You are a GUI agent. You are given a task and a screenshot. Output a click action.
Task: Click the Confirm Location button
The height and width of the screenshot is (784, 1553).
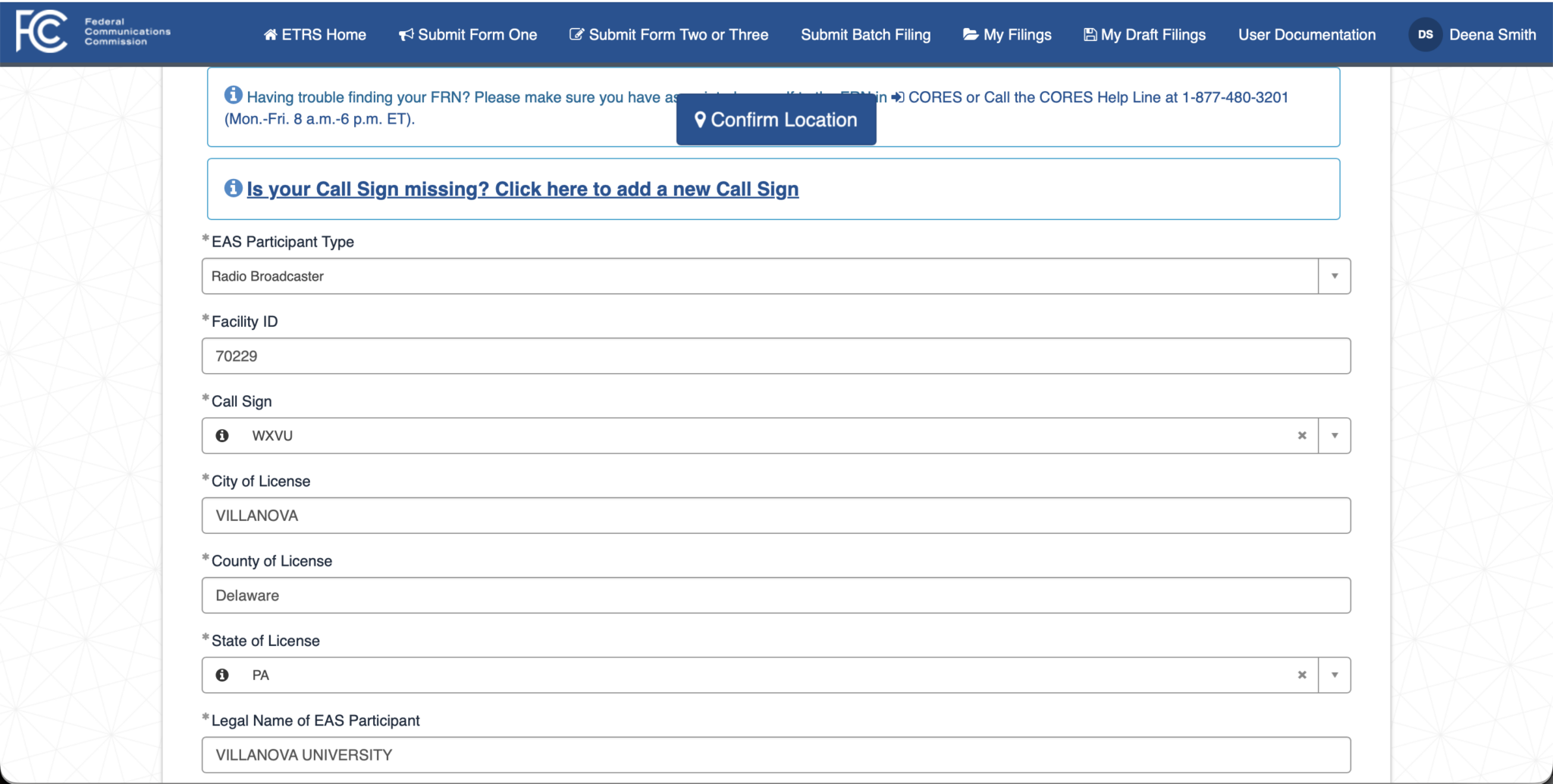(x=776, y=120)
